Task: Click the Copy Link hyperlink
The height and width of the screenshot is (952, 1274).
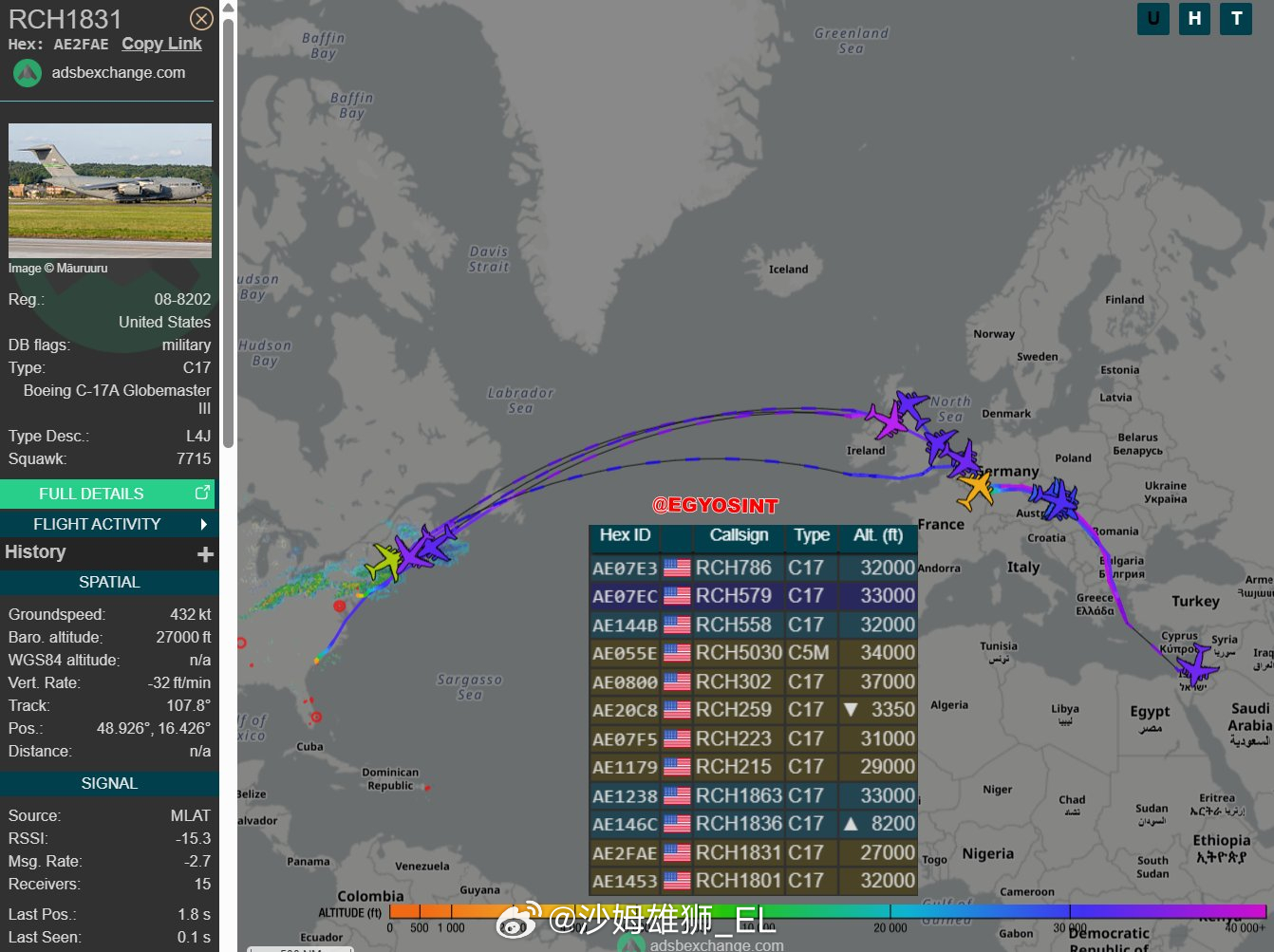Action: 161,44
